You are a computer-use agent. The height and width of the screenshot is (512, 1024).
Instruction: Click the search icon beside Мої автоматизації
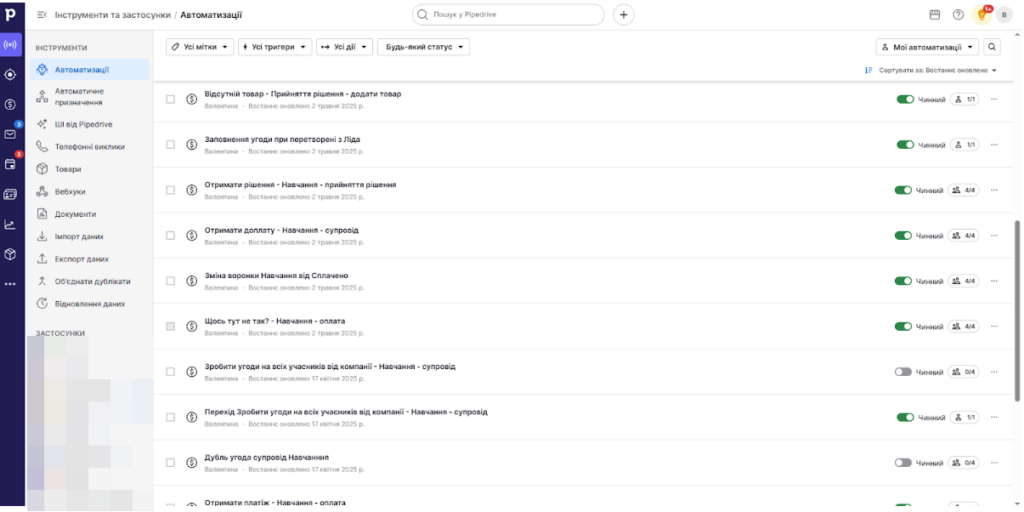click(992, 47)
